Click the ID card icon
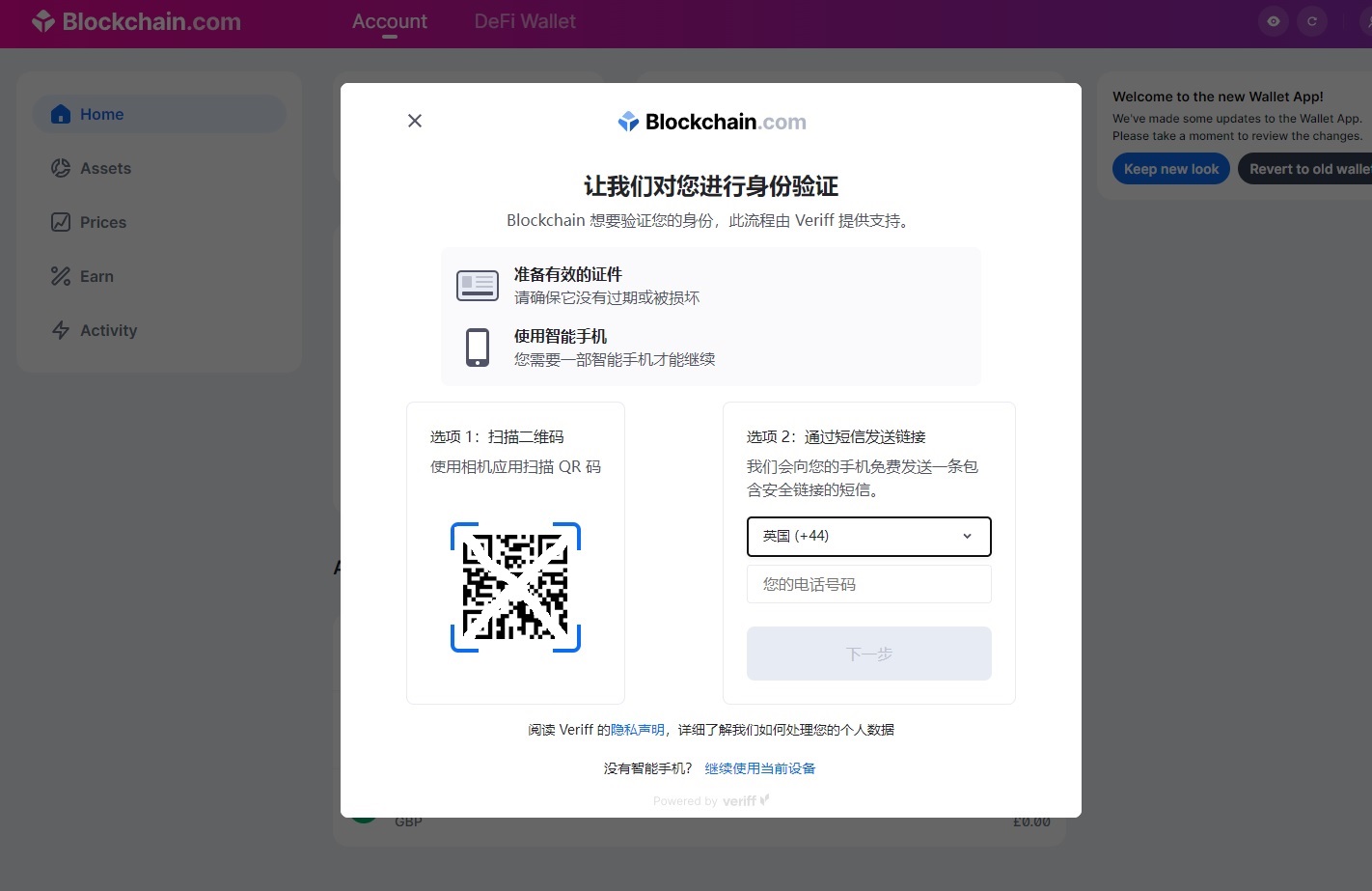1372x891 pixels. [478, 285]
